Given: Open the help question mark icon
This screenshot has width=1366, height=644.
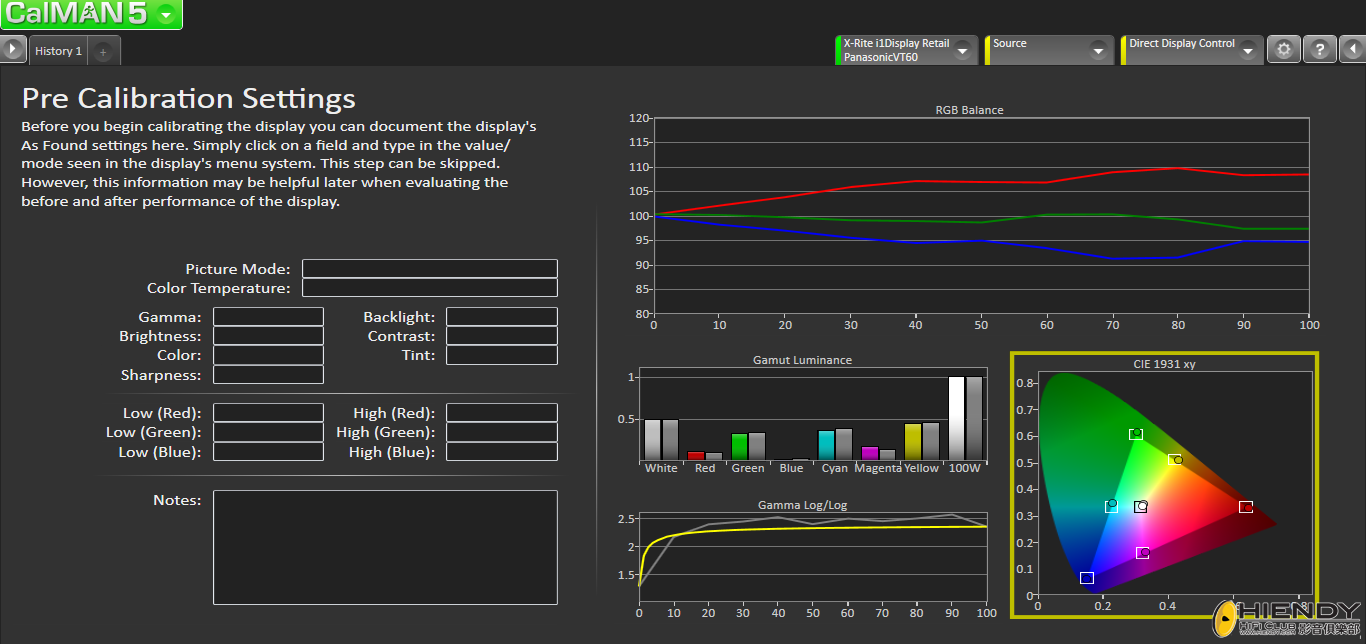Looking at the screenshot, I should 1320,49.
